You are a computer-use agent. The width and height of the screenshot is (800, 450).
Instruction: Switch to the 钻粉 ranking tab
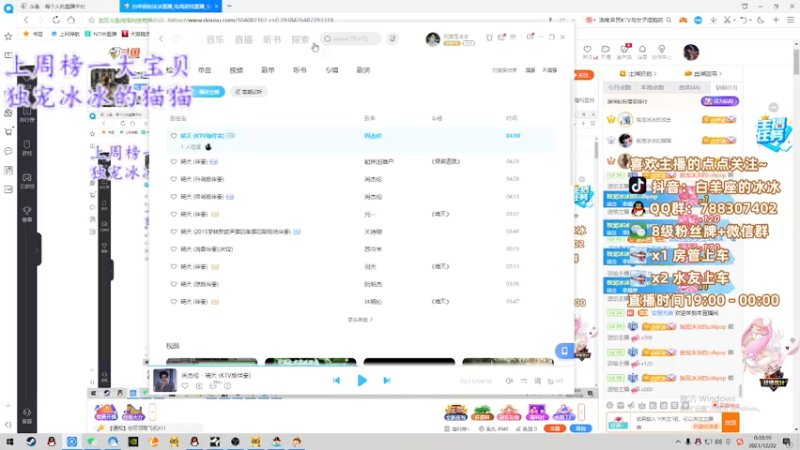coord(726,88)
